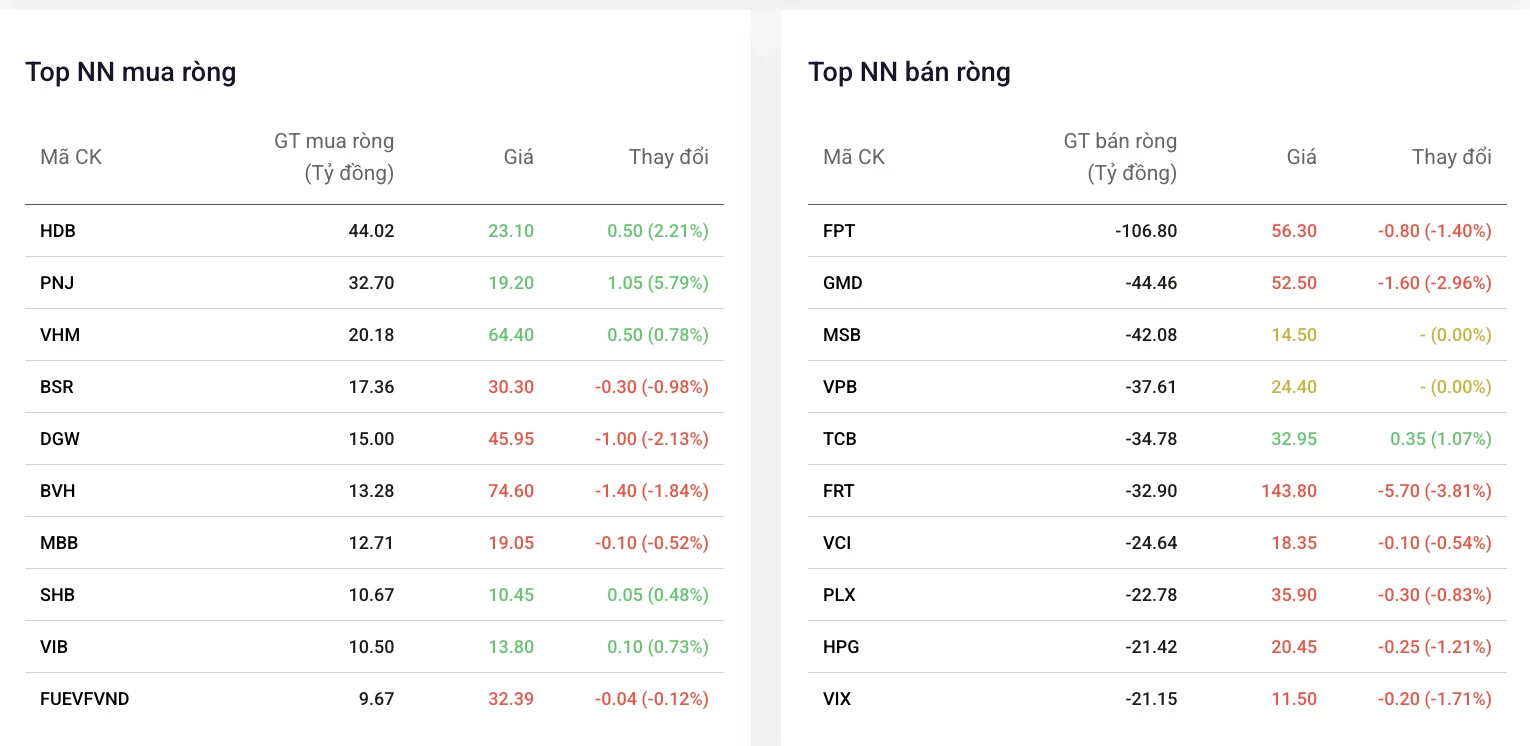
Task: Click the HDB stock code
Action: [x=58, y=231]
